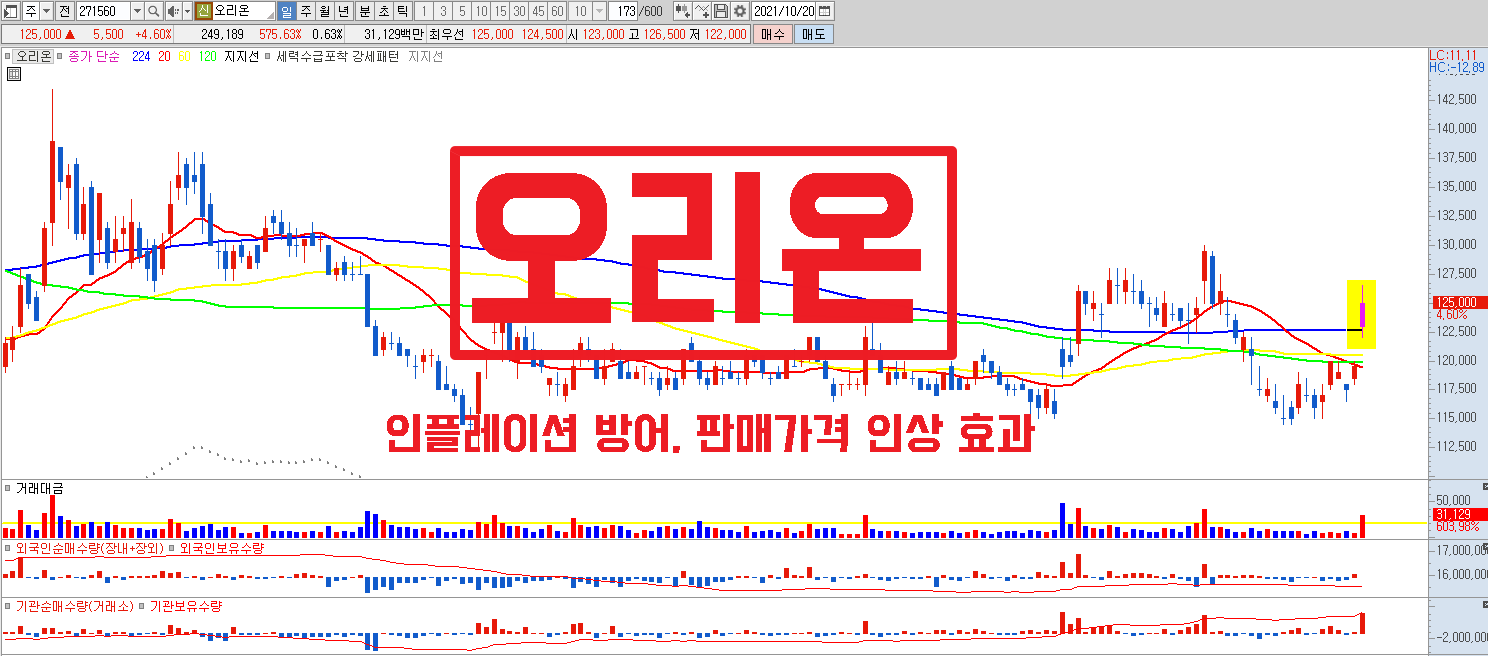
Task: Click the 기관순매수량(거래소) indicator label
Action: pyautogui.click(x=75, y=606)
